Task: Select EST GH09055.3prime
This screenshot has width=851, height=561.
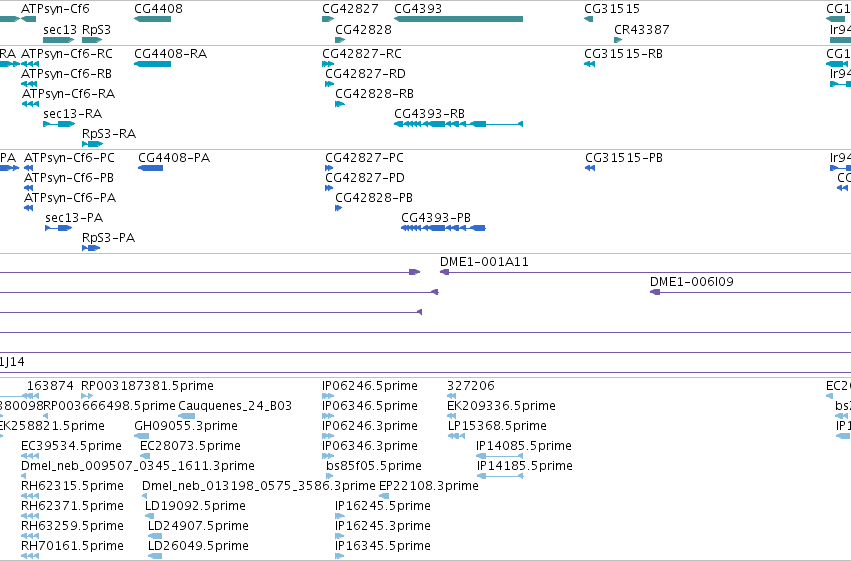Action: (x=186, y=426)
